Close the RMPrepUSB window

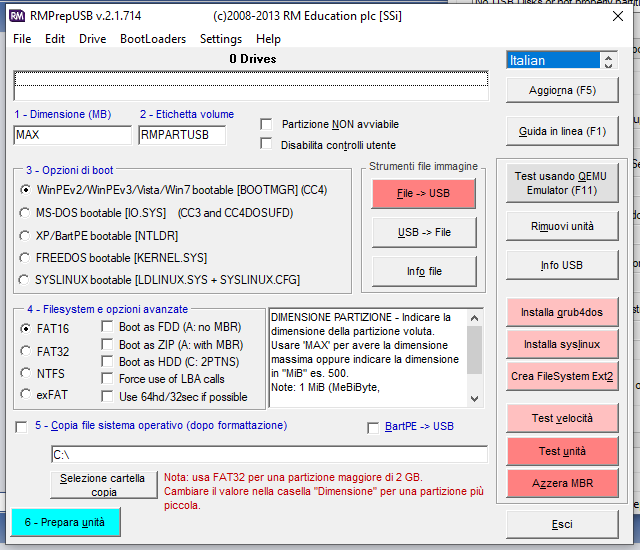(x=618, y=16)
